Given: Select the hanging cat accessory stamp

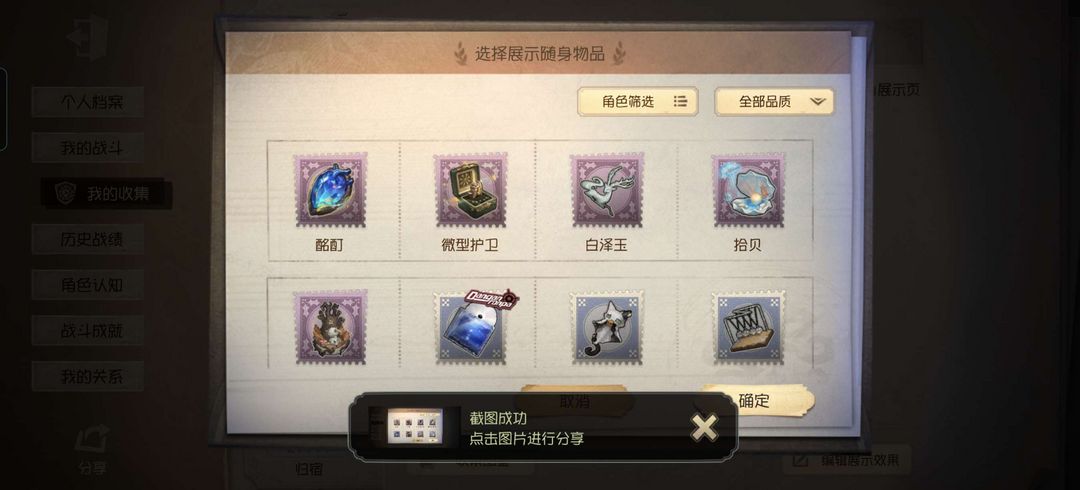Looking at the screenshot, I should [607, 327].
